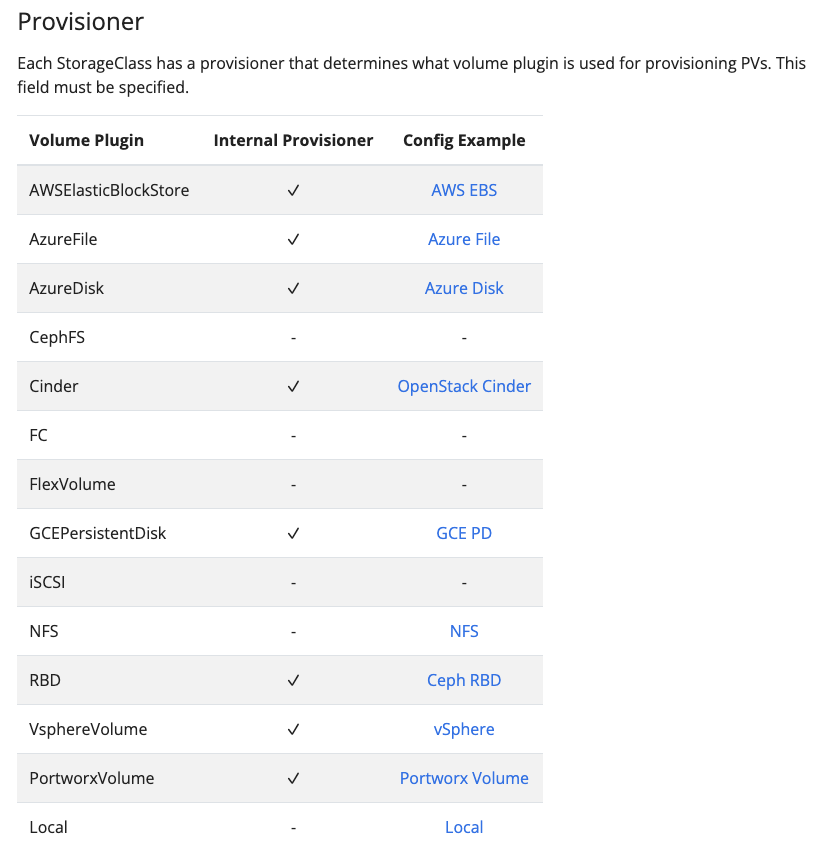The width and height of the screenshot is (833, 850).
Task: Click the checkmark in the AWSElasticBlockStore row
Action: click(293, 190)
